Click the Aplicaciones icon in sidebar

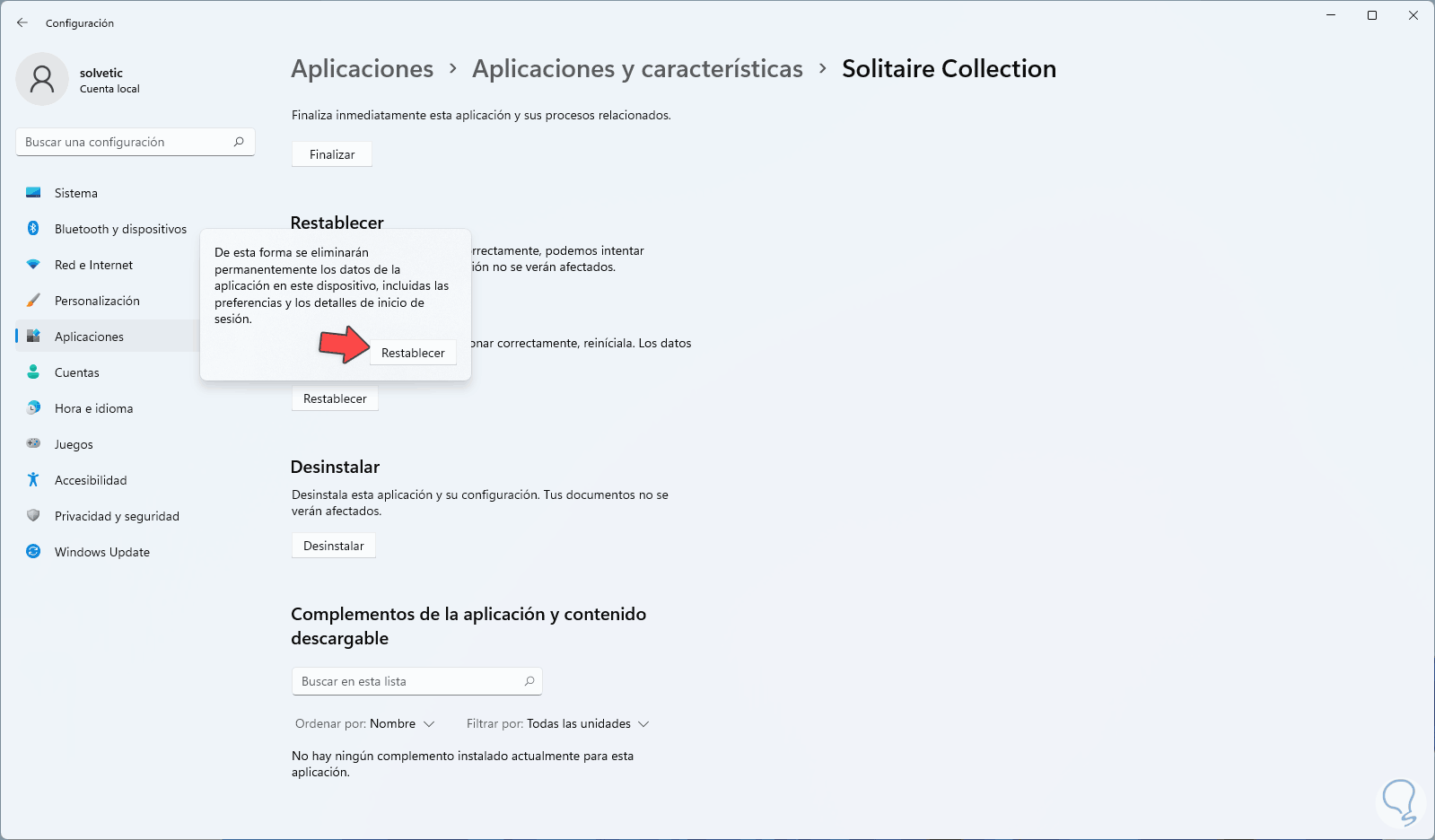point(33,337)
